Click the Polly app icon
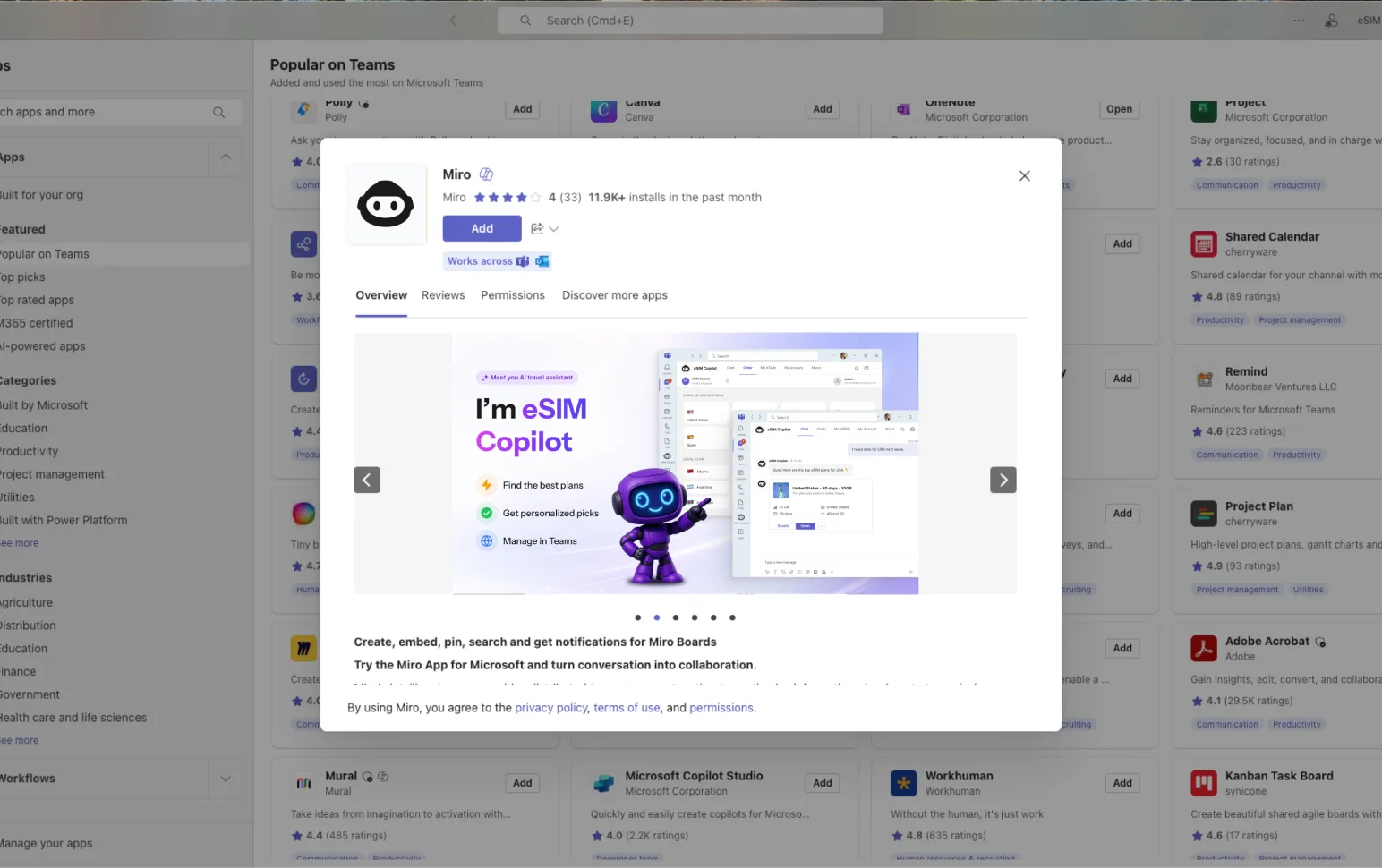The image size is (1382, 868). pos(303,110)
